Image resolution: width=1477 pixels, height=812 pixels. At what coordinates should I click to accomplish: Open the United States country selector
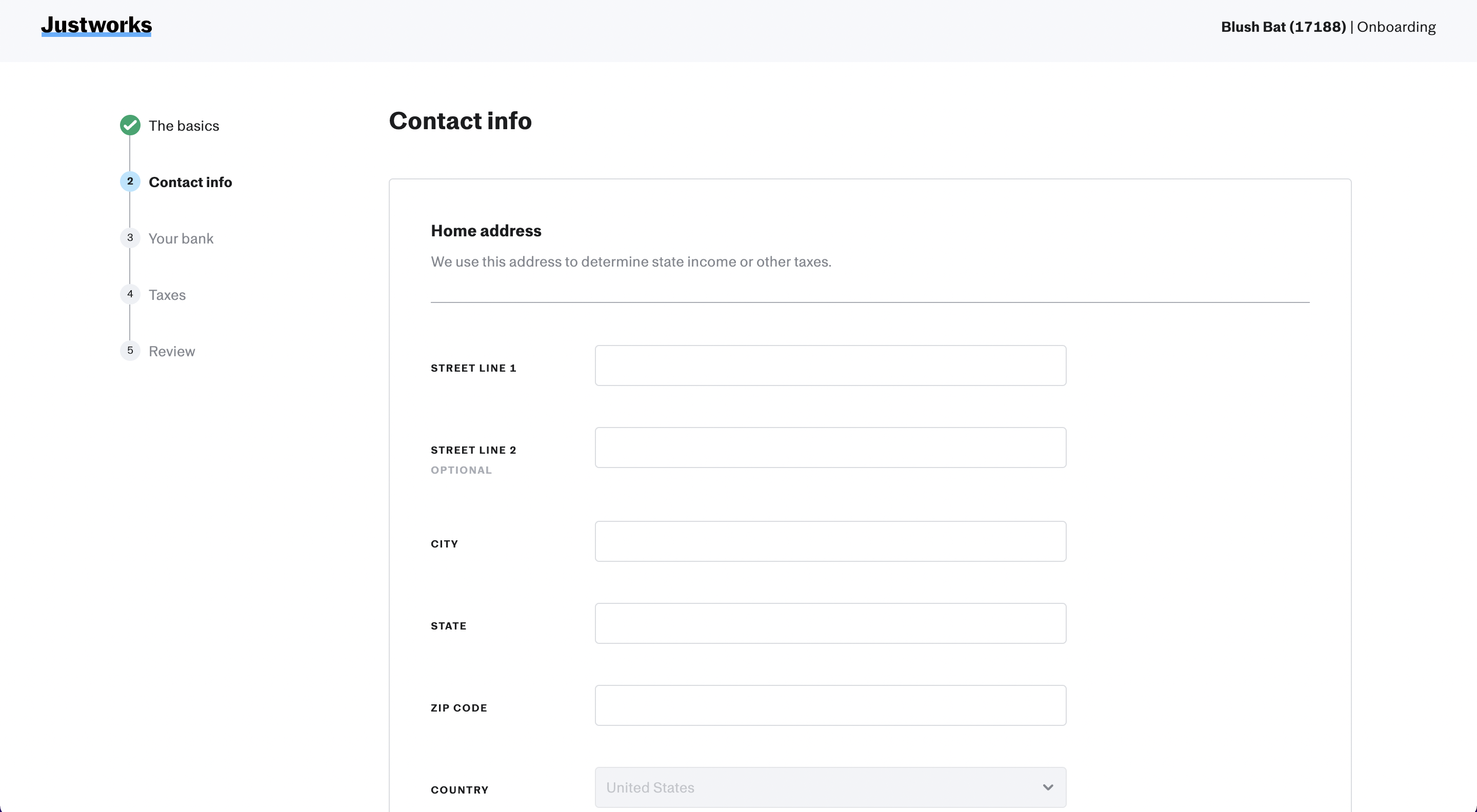point(830,787)
